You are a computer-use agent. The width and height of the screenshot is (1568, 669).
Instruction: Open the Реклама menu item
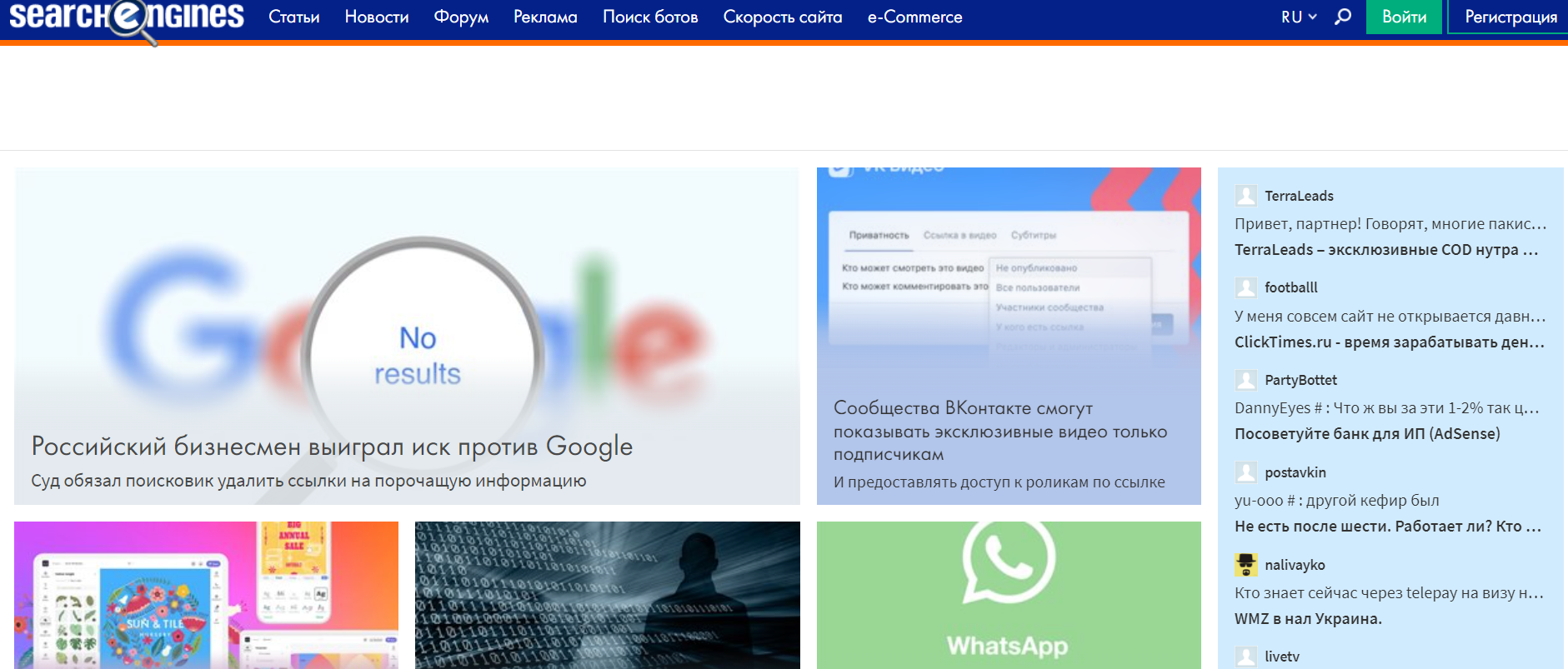545,17
